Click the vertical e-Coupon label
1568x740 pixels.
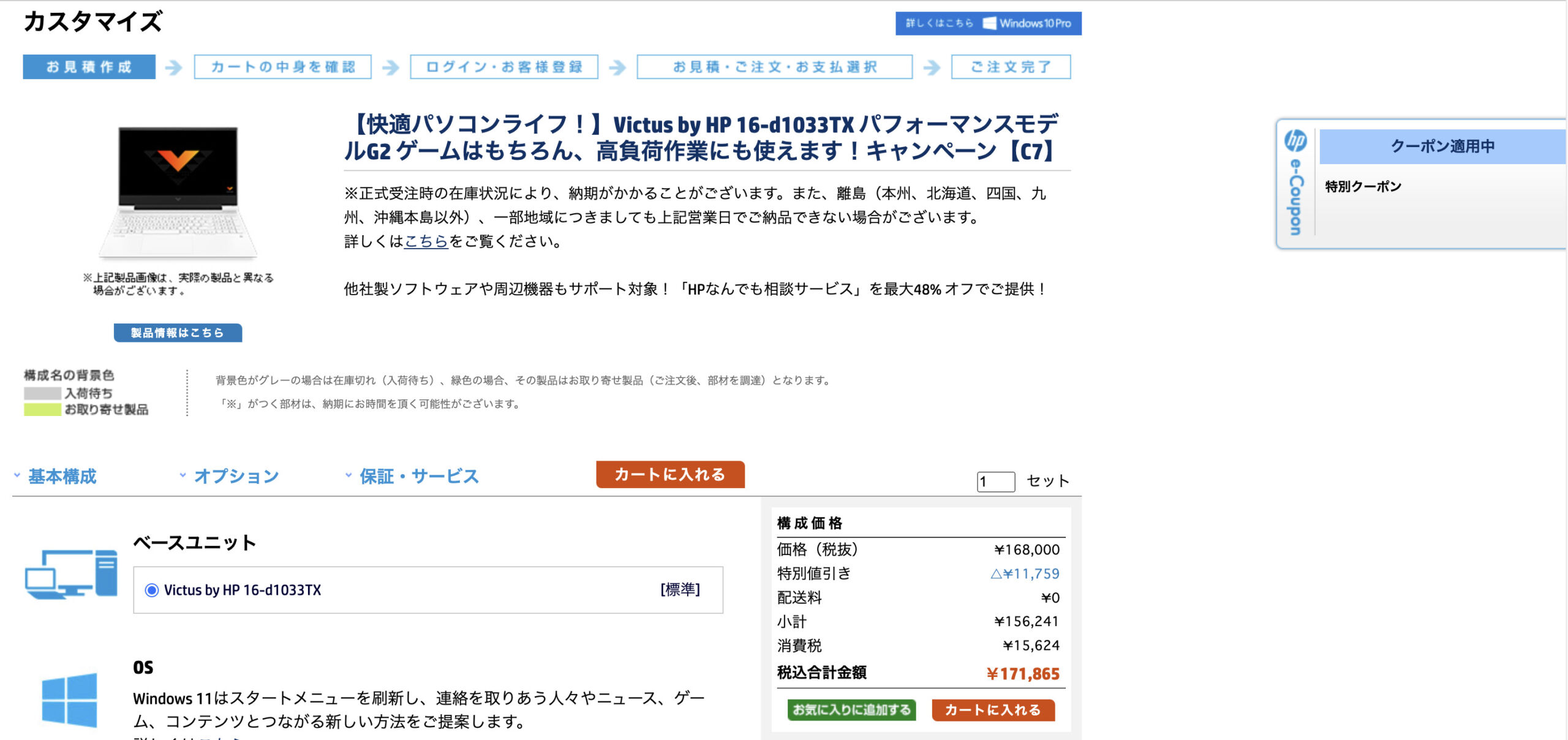click(x=1295, y=197)
